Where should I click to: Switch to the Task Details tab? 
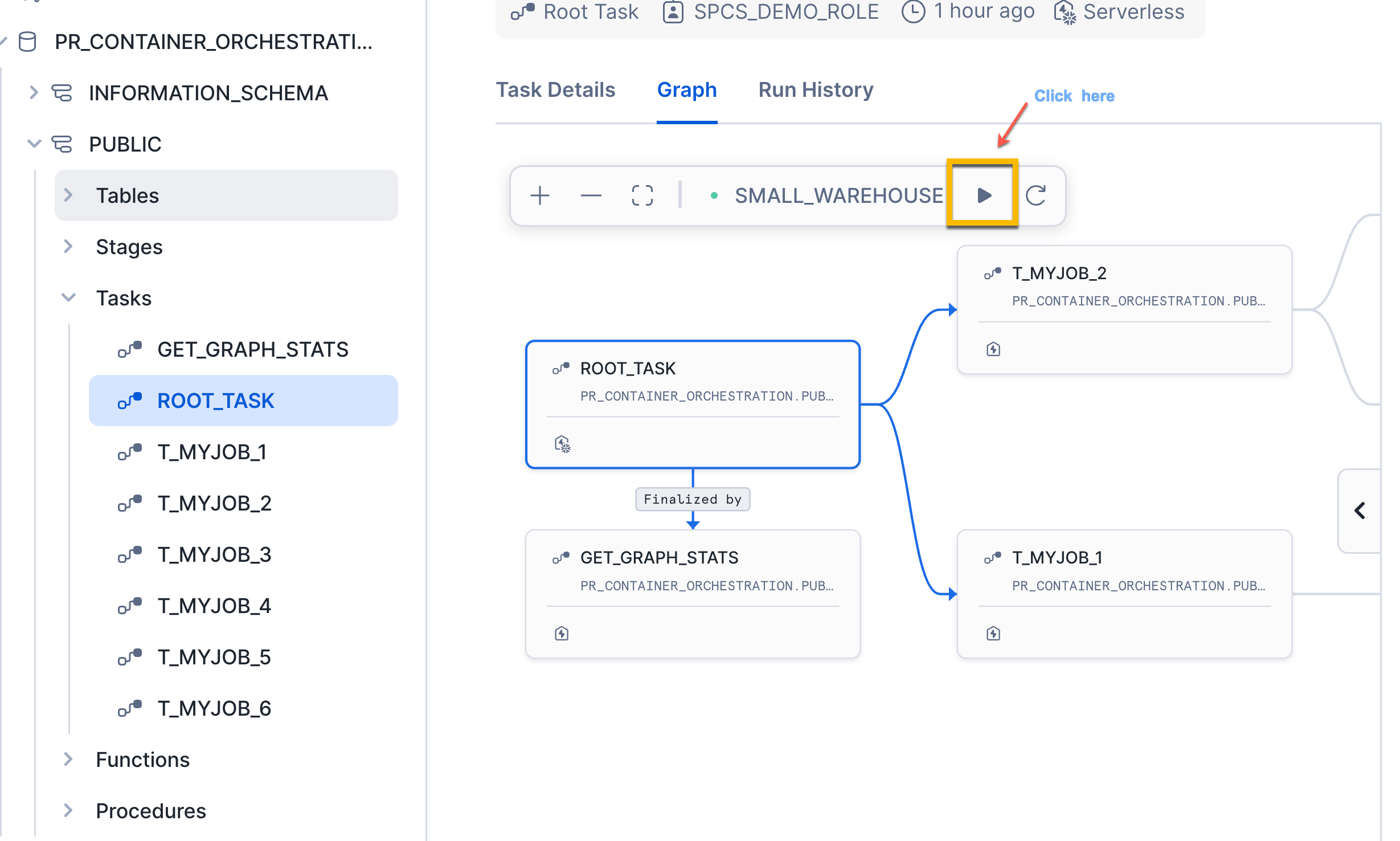(555, 90)
